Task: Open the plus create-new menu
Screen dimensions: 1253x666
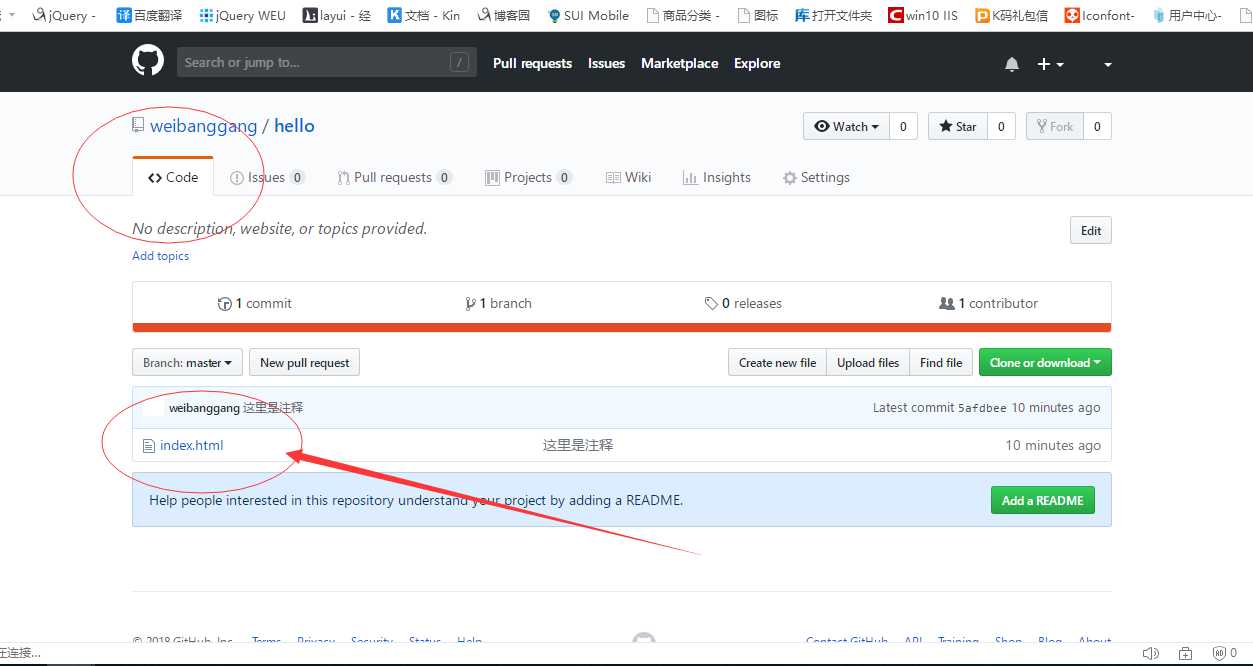Action: [x=1050, y=64]
